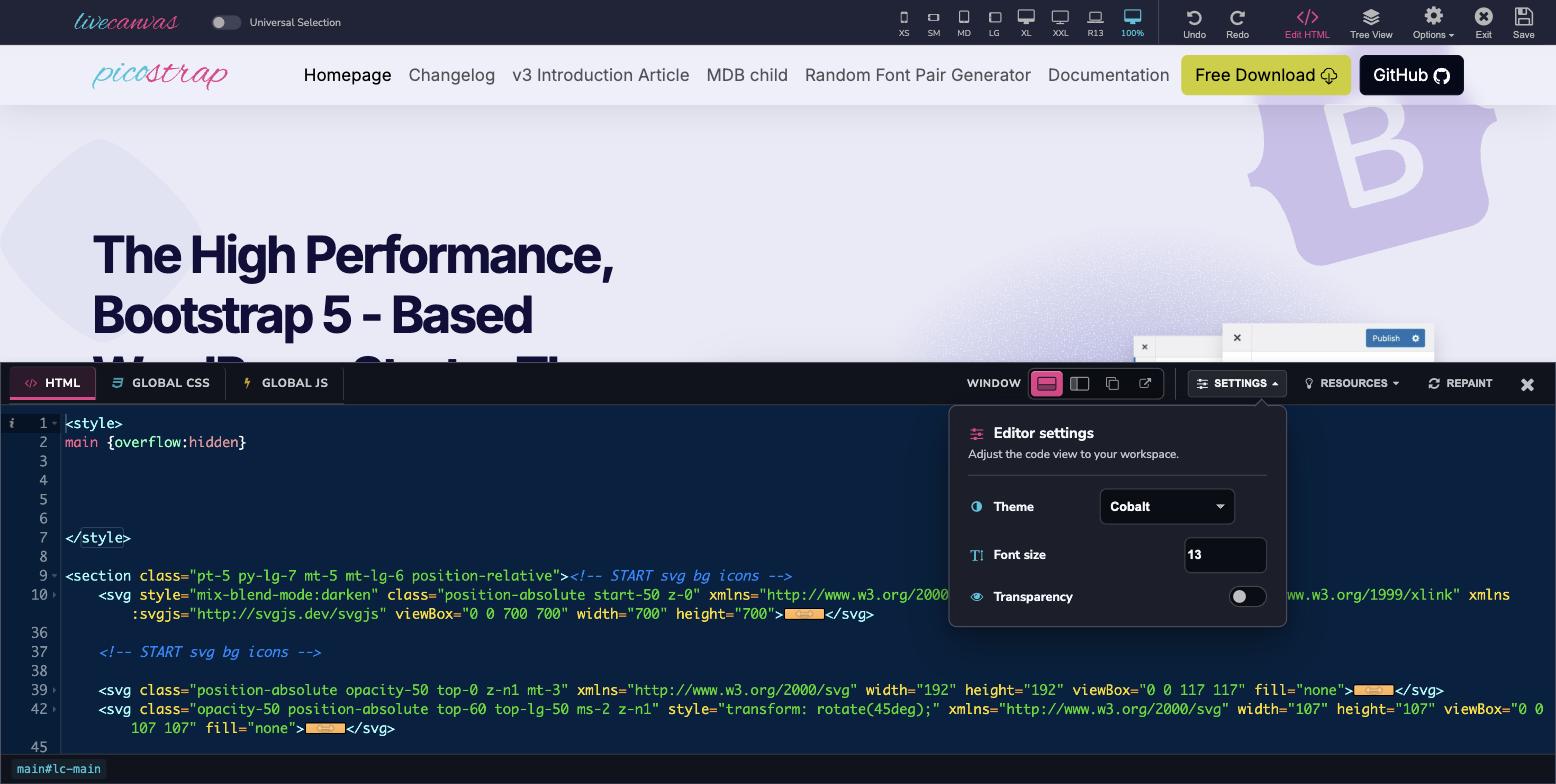Viewport: 1556px width, 784px height.
Task: Click the Repaint button
Action: click(1460, 383)
